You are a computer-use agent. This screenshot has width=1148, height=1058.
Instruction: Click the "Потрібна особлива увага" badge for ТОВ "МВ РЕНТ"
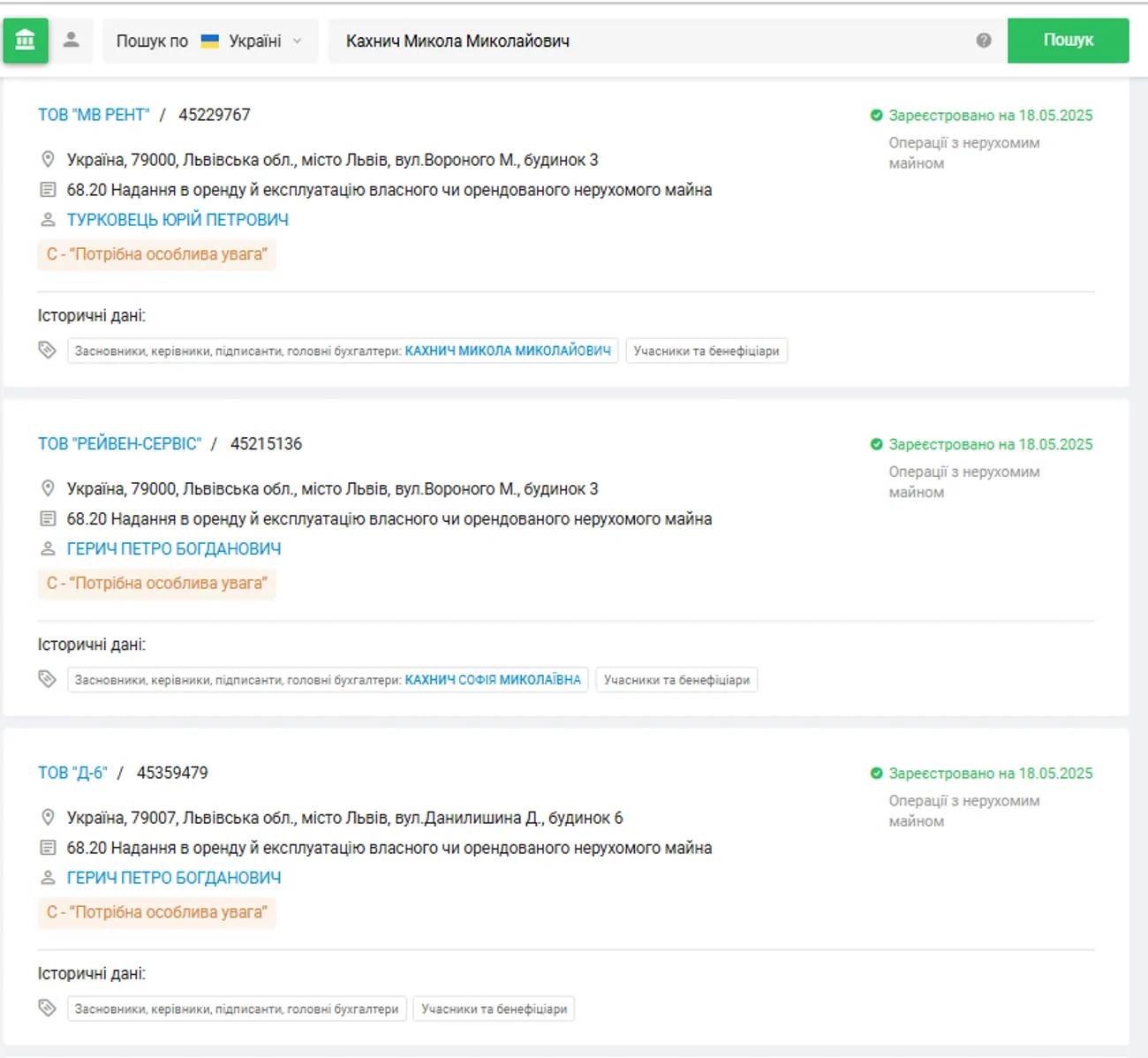click(157, 254)
